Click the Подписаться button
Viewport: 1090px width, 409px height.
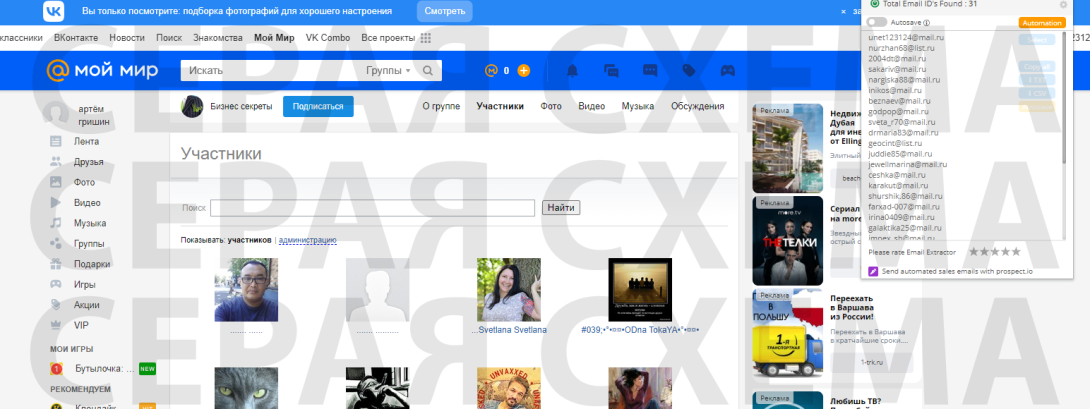(x=318, y=106)
